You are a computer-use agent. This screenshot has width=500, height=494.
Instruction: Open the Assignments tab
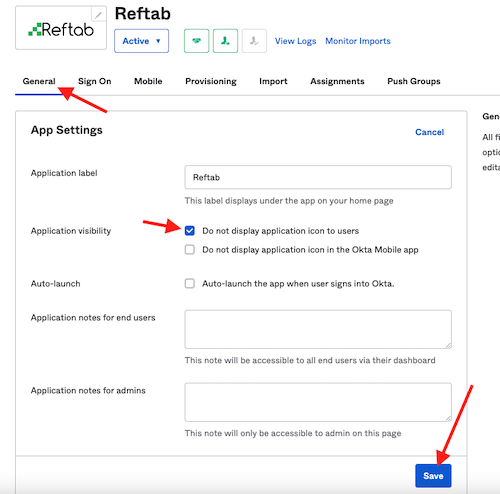point(337,81)
